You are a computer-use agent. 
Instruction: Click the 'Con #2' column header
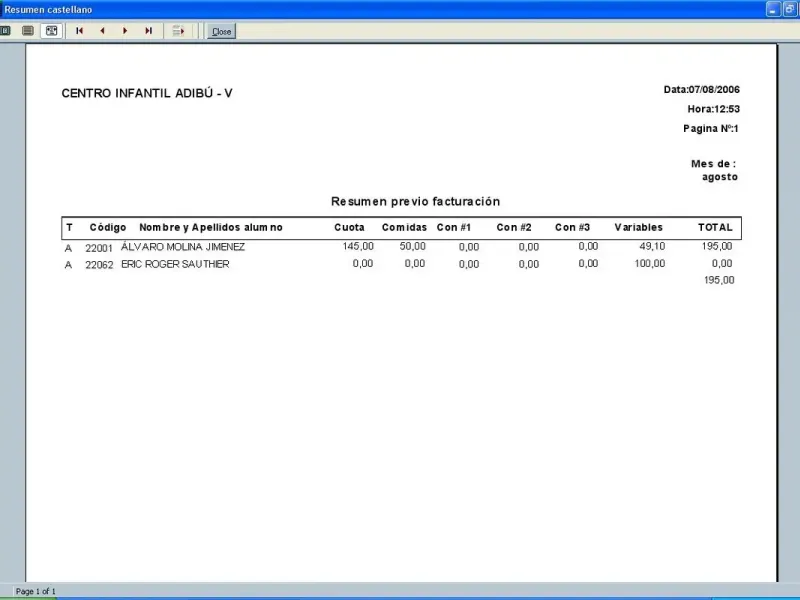point(514,228)
